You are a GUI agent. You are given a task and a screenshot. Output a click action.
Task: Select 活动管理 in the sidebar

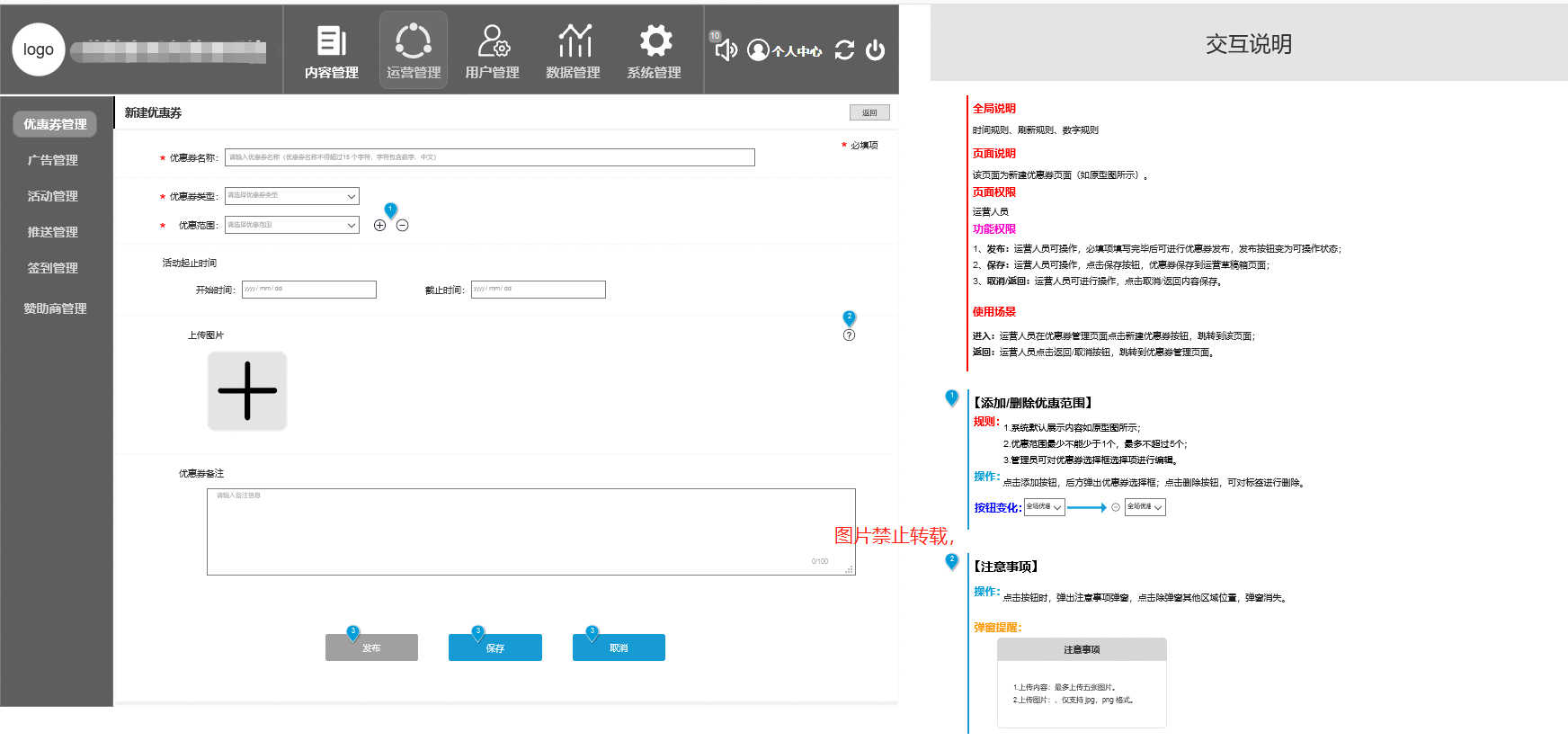pos(53,196)
